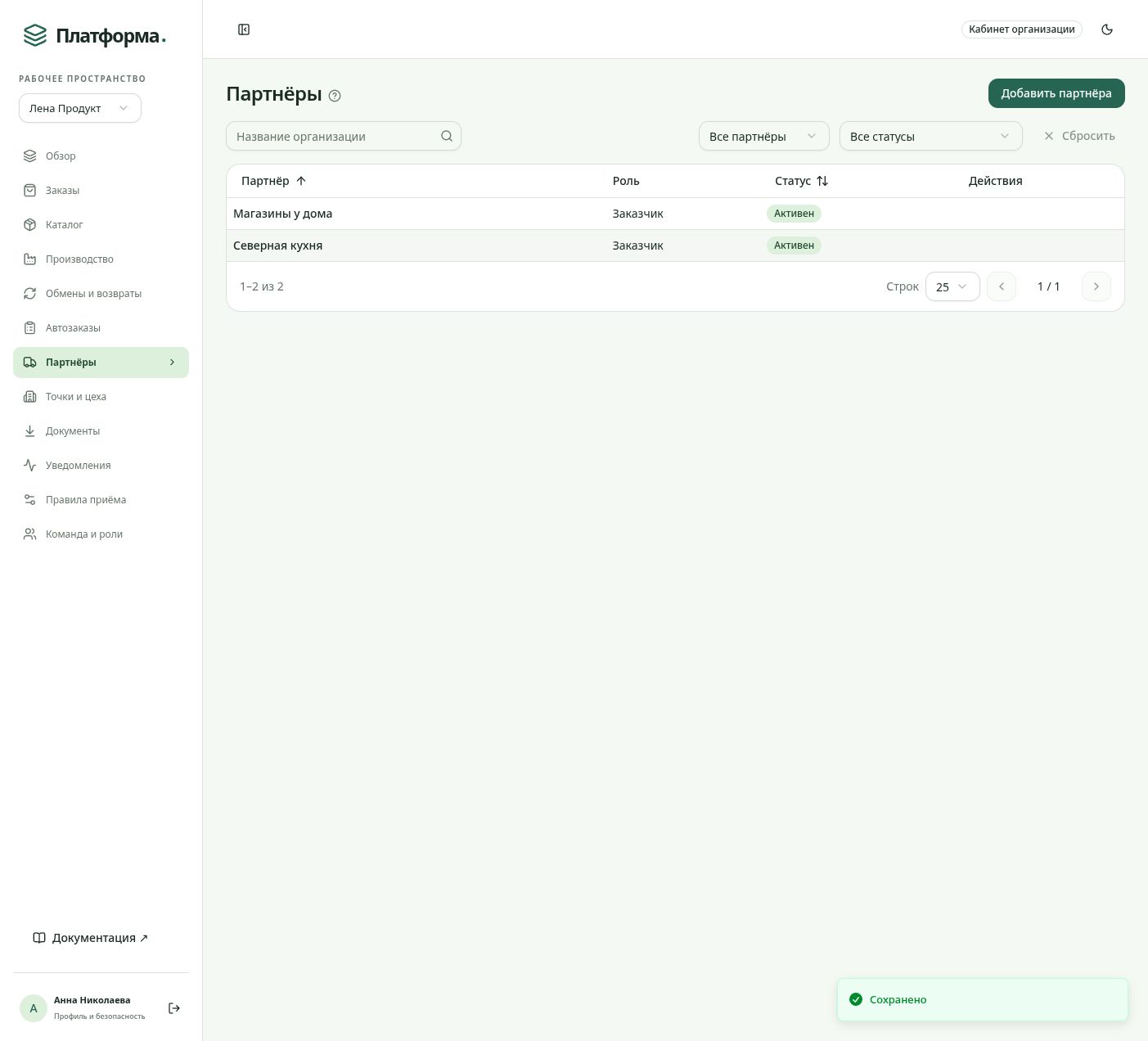Image resolution: width=1148 pixels, height=1041 pixels.
Task: Click Сбросить to reset filters
Action: pyautogui.click(x=1079, y=136)
